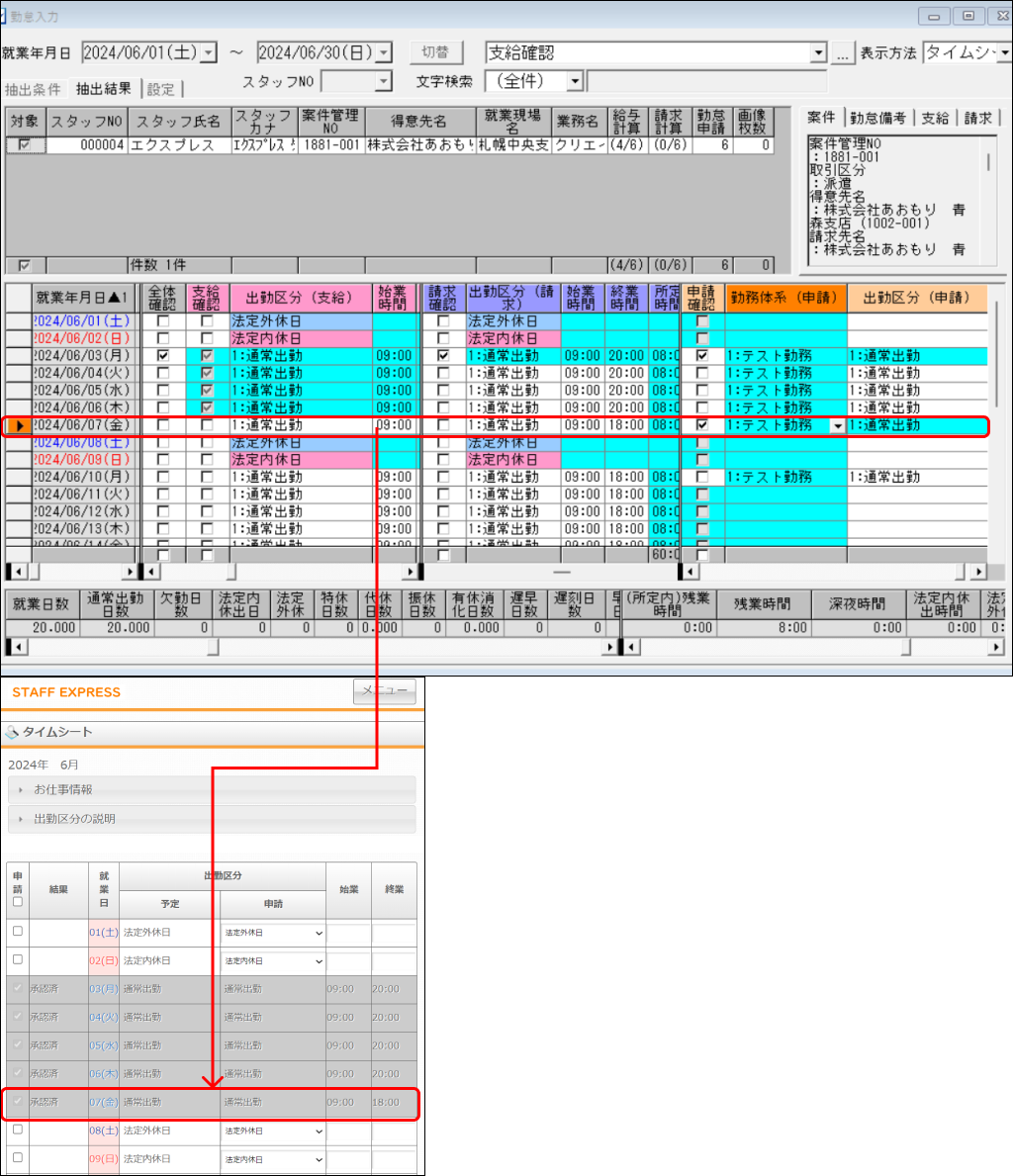The width and height of the screenshot is (1013, 1176).
Task: Toggle 全体確認 checkbox for 2024/06/10
Action: tap(163, 477)
